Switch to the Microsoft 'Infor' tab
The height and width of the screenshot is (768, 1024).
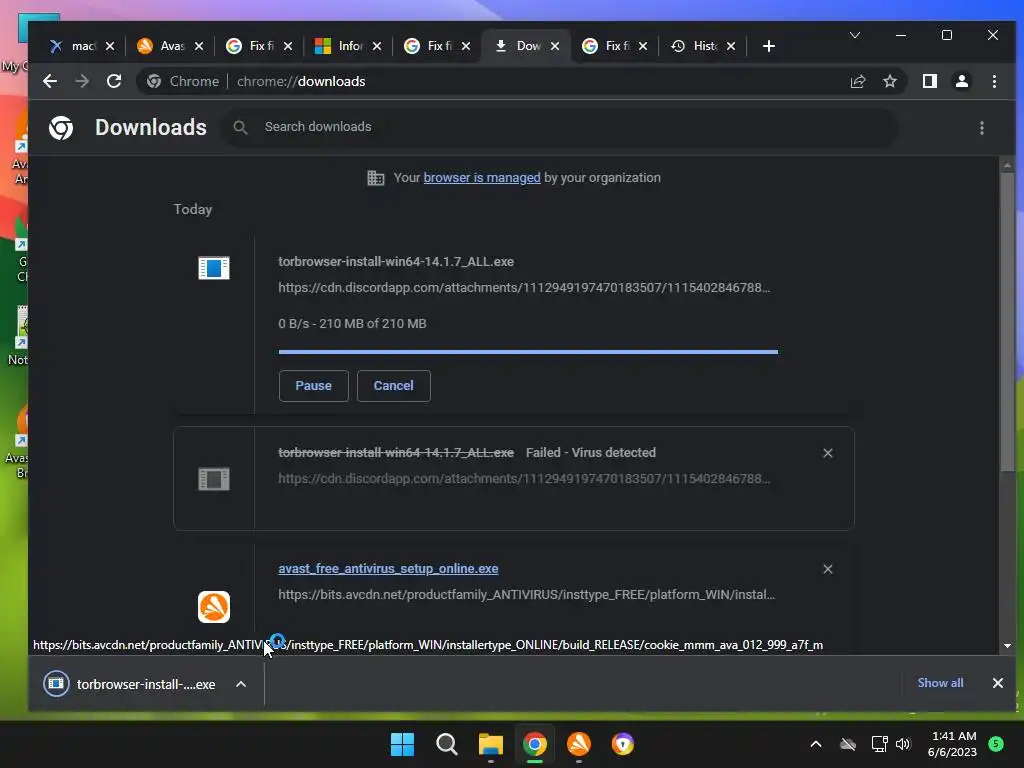[x=349, y=46]
